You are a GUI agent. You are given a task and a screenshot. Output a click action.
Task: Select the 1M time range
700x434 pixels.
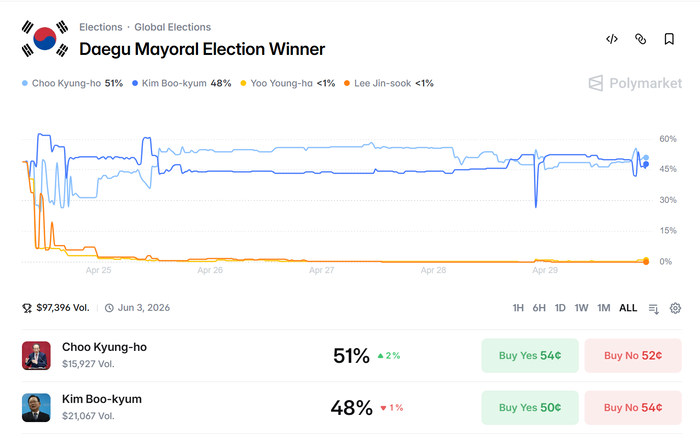(x=603, y=308)
